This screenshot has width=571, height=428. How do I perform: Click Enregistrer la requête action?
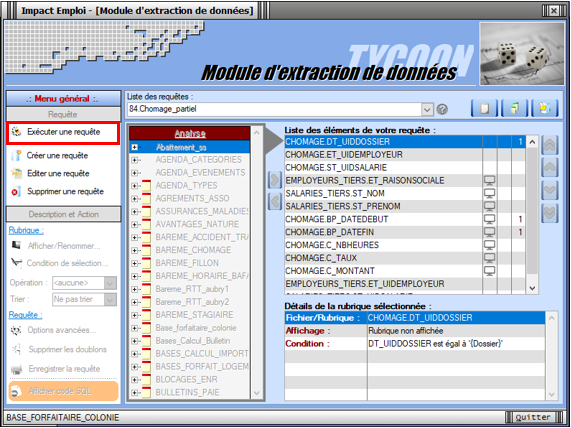[64, 369]
